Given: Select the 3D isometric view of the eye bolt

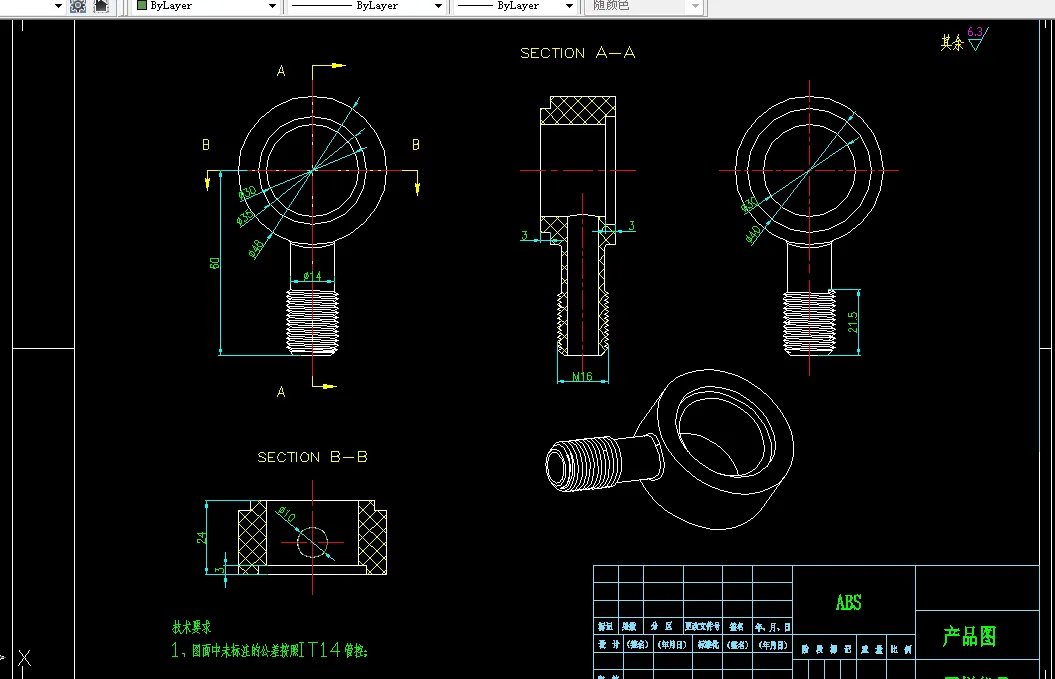Looking at the screenshot, I should tap(669, 449).
